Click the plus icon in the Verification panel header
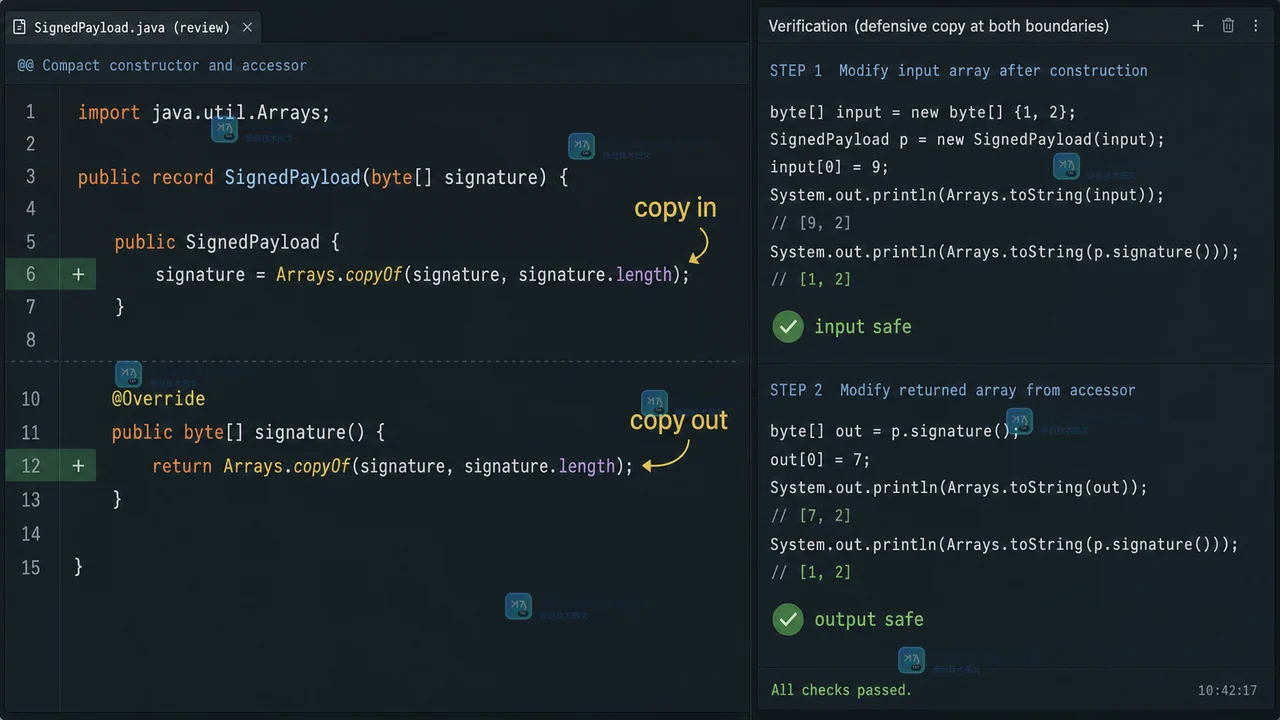Viewport: 1280px width, 720px height. click(x=1197, y=26)
